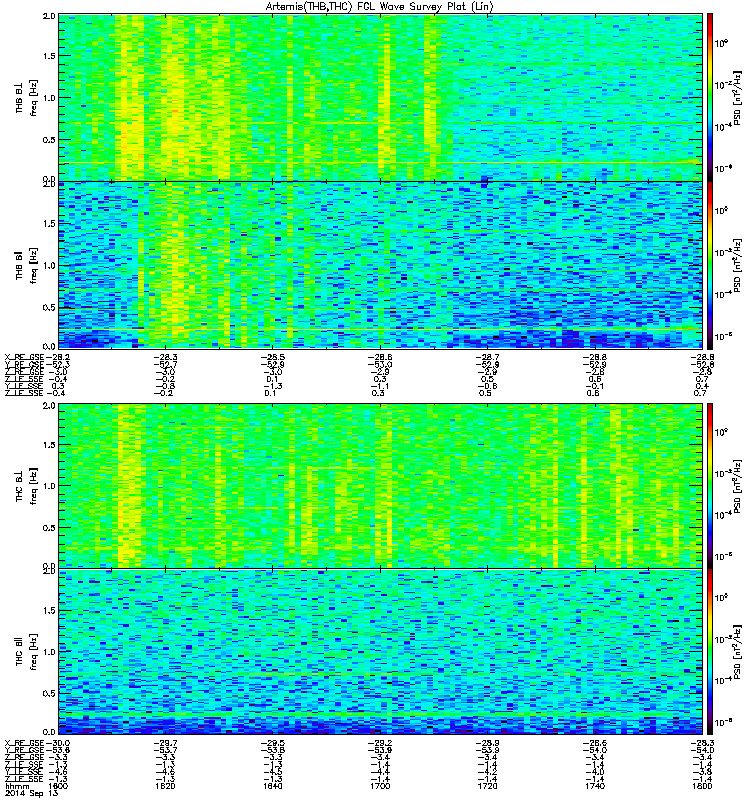Click the 1620 time tick label
The height and width of the screenshot is (800, 750).
tap(165, 786)
